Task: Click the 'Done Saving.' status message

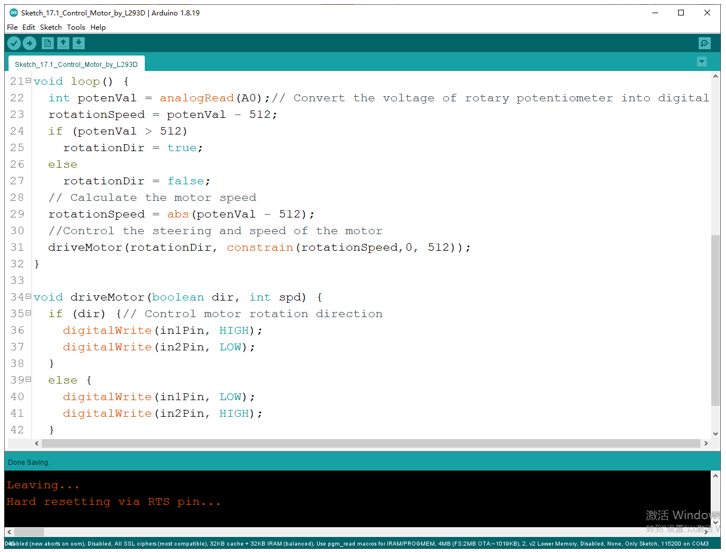Action: pos(28,462)
